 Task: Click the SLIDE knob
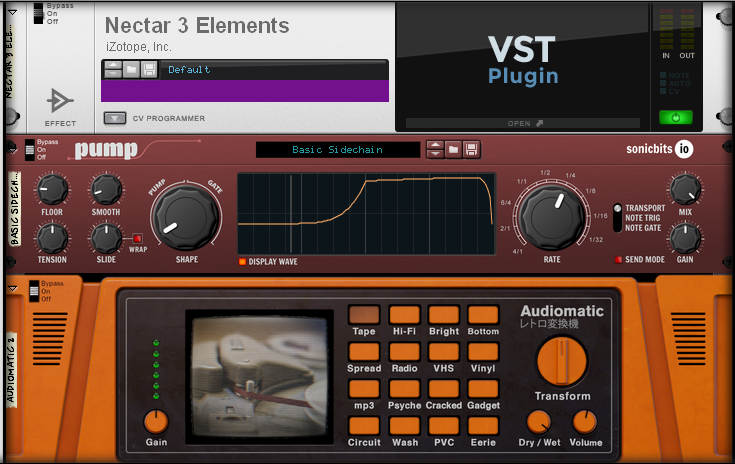pyautogui.click(x=106, y=238)
